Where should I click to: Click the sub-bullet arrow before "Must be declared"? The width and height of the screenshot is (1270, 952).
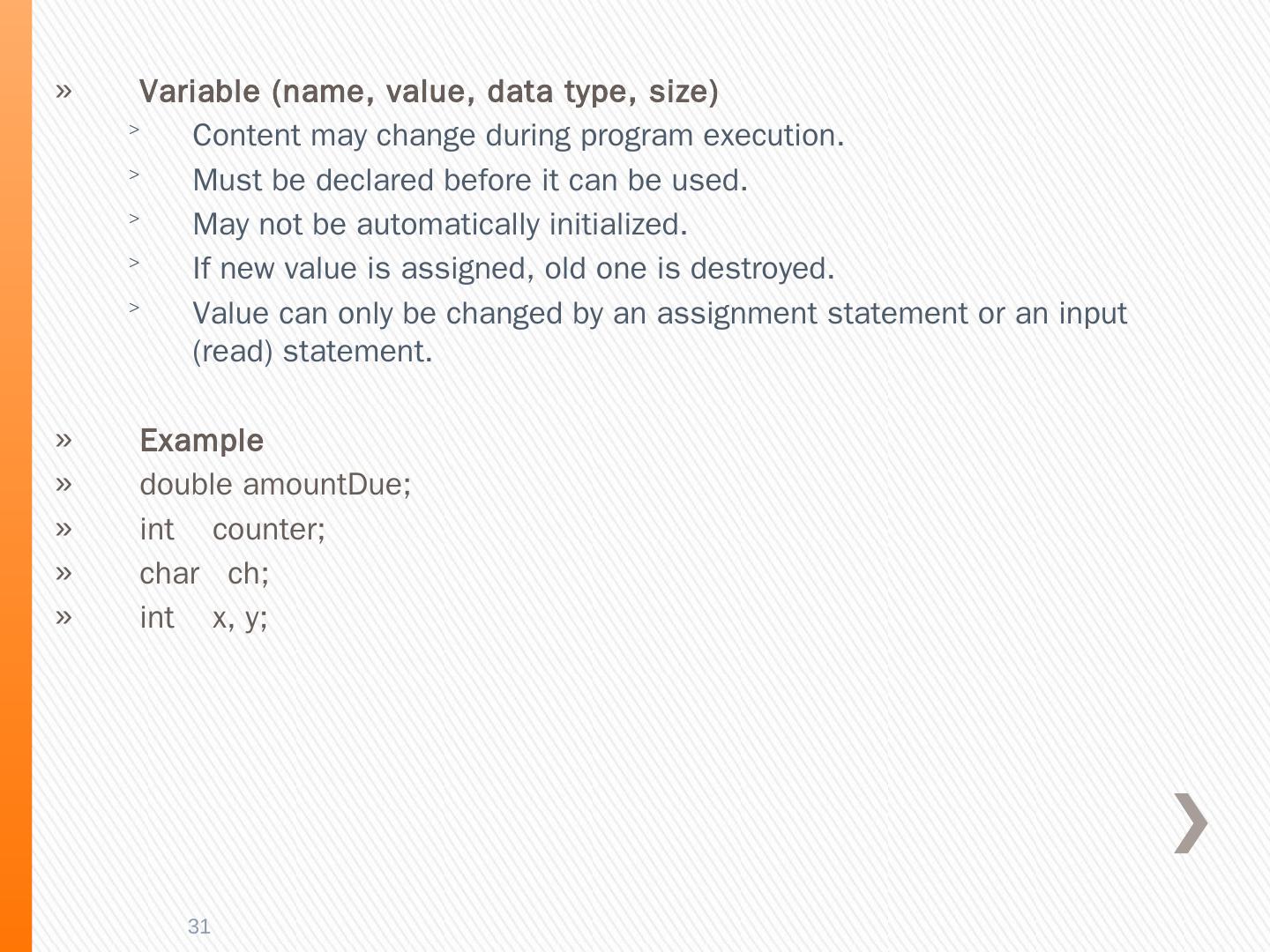134,175
